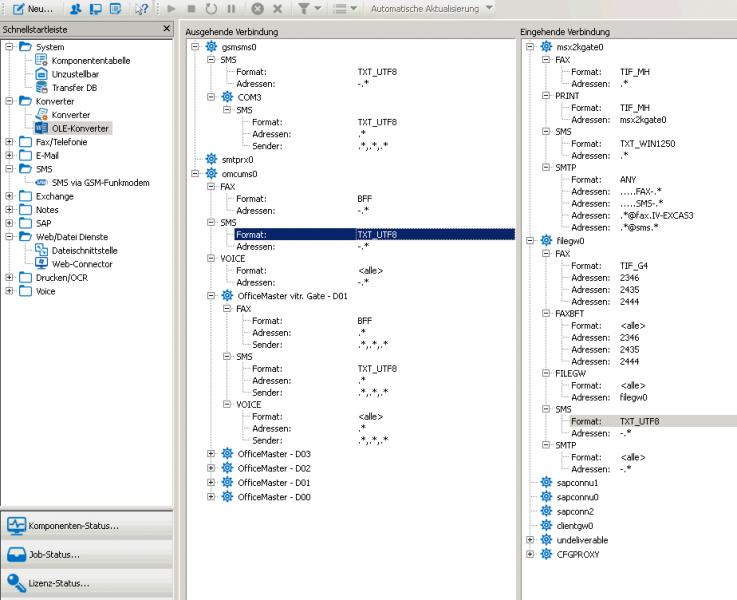This screenshot has height=600, width=737.
Task: Click the Dateischnittstelle icon
Action: [42, 250]
